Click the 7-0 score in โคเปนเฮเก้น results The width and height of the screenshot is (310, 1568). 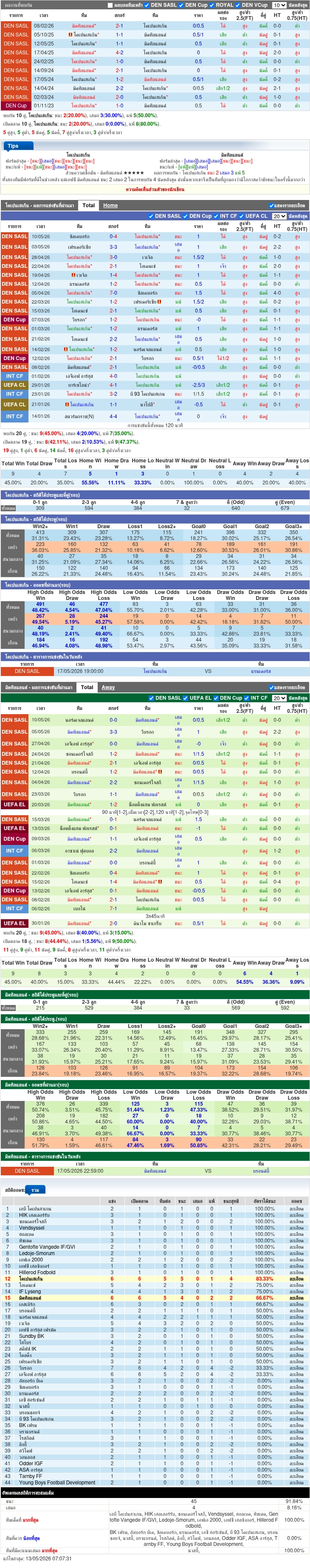coord(113,293)
